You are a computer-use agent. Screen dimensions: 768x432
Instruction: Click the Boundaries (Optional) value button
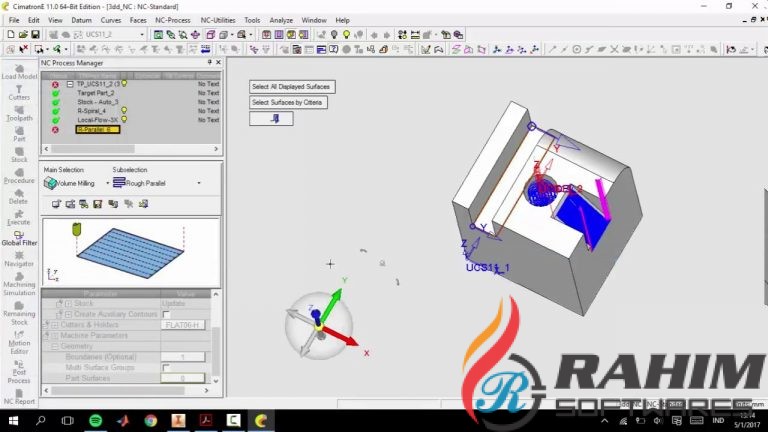click(183, 357)
